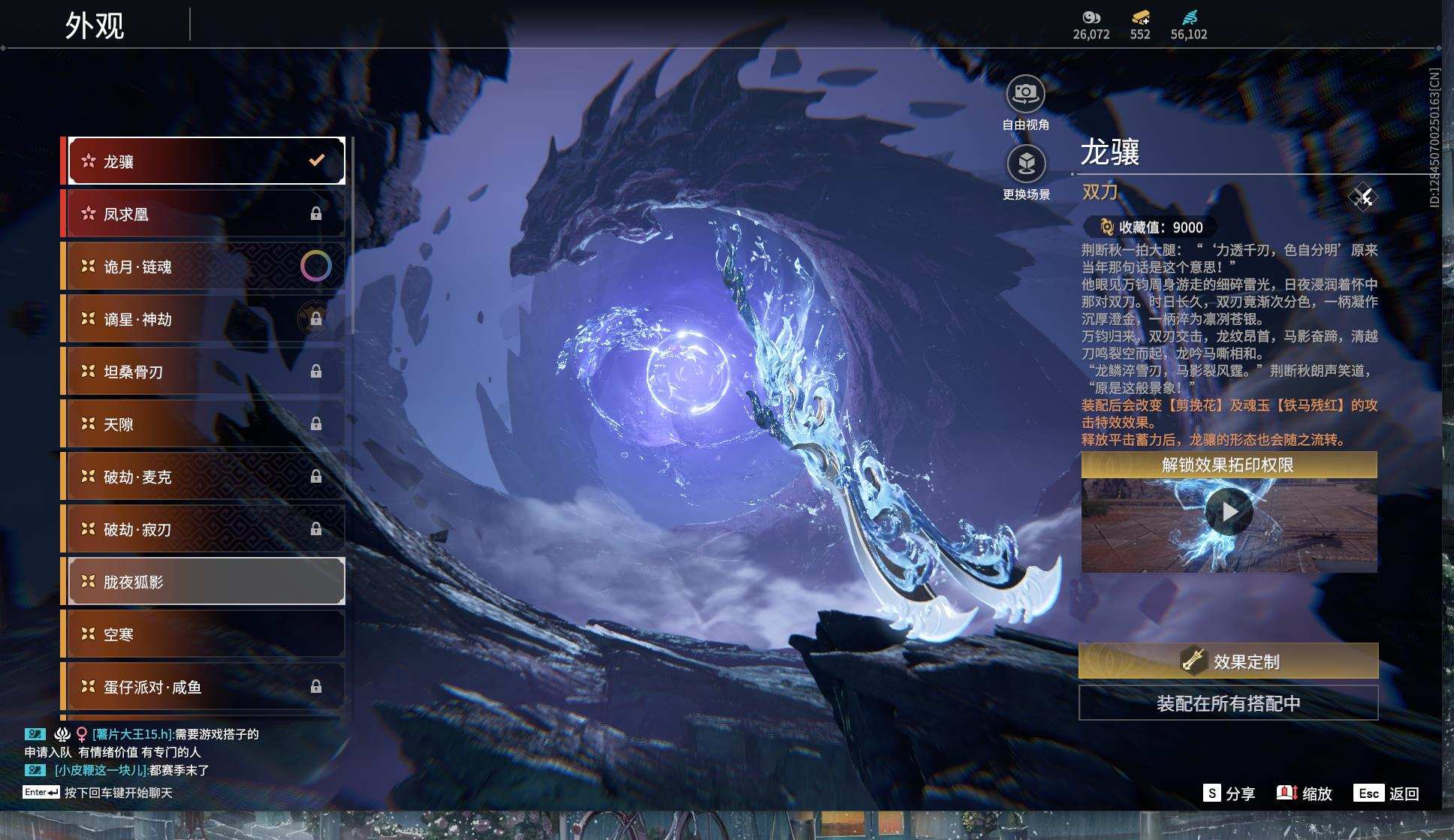Open 效果定制 effect customization
This screenshot has height=840, width=1454.
click(x=1229, y=661)
